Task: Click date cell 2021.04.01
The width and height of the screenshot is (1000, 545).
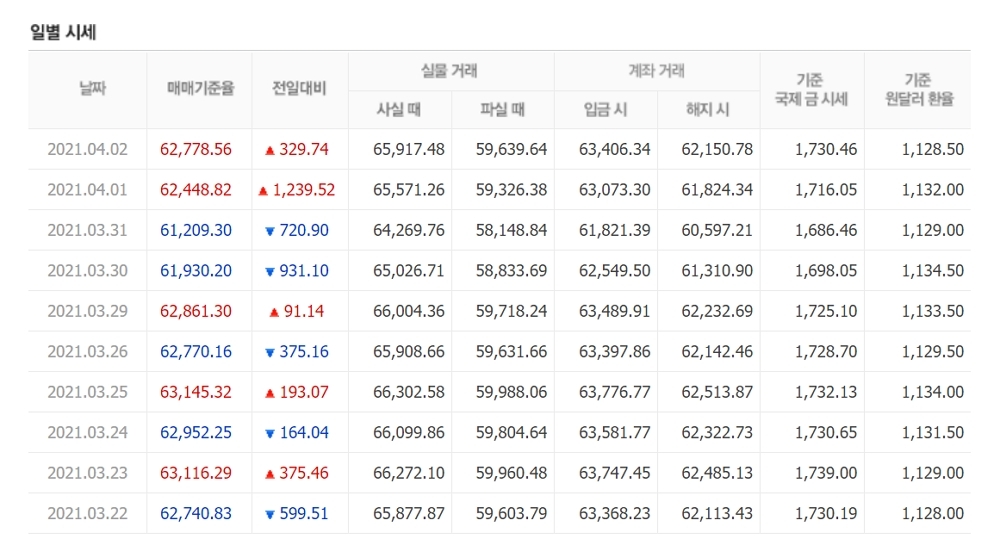Action: click(87, 190)
